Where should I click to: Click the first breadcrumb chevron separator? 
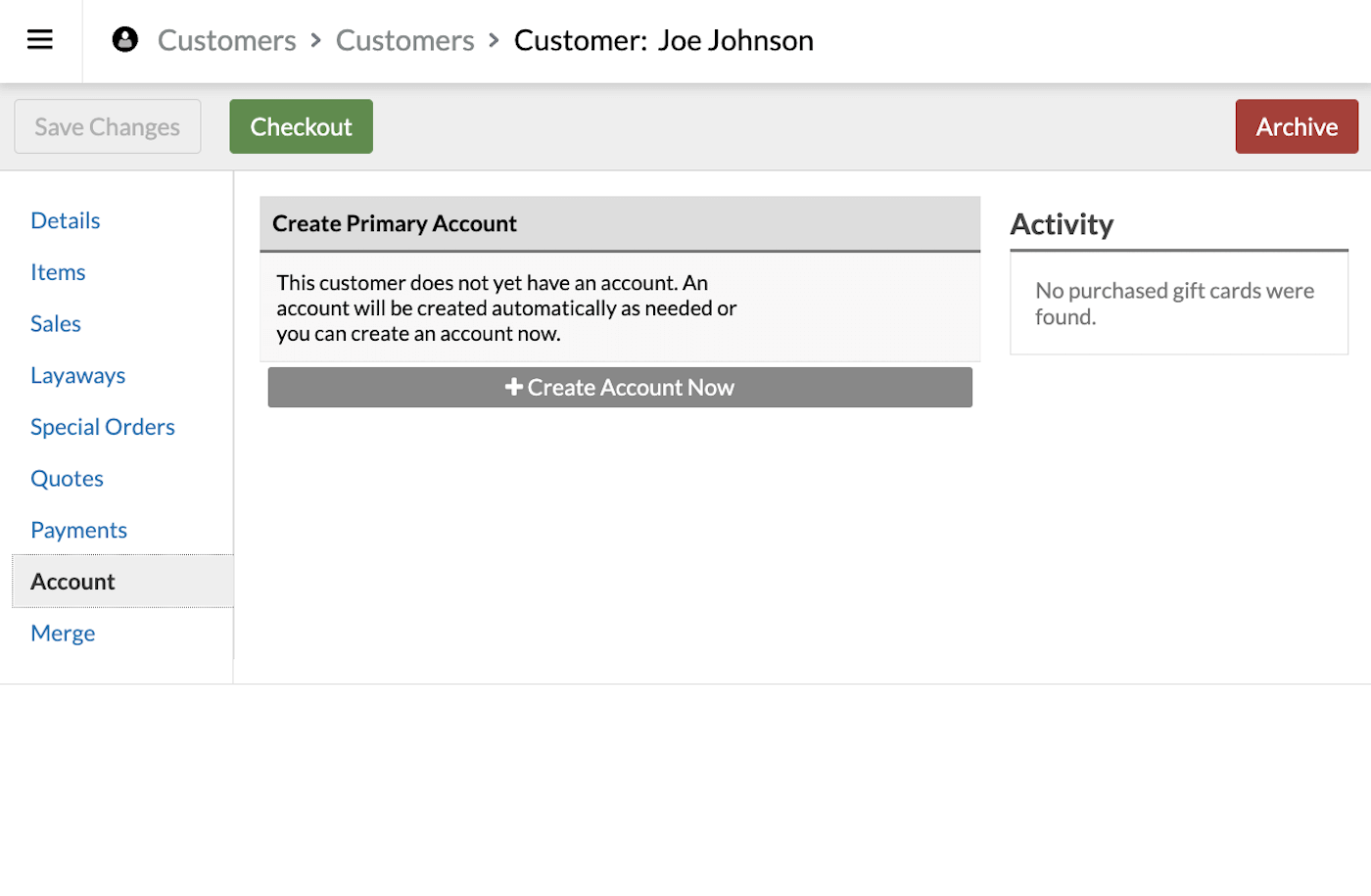316,40
